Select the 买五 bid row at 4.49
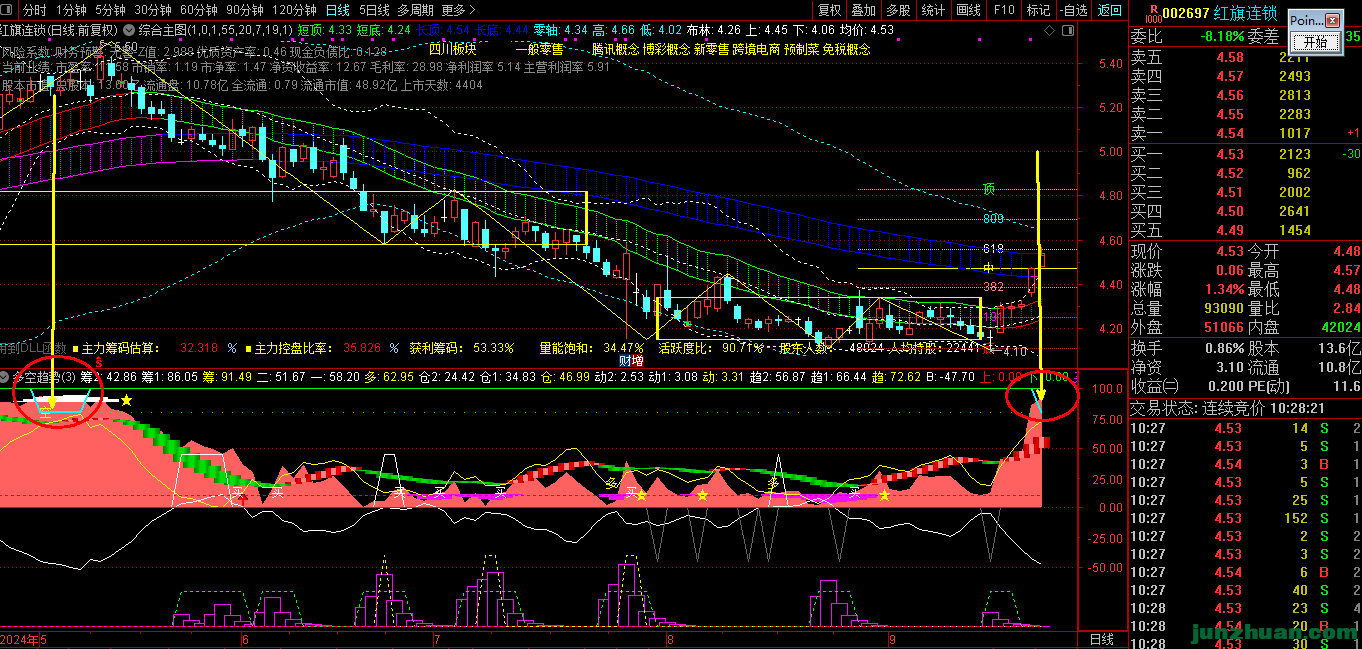1362x649 pixels. pyautogui.click(x=1245, y=230)
